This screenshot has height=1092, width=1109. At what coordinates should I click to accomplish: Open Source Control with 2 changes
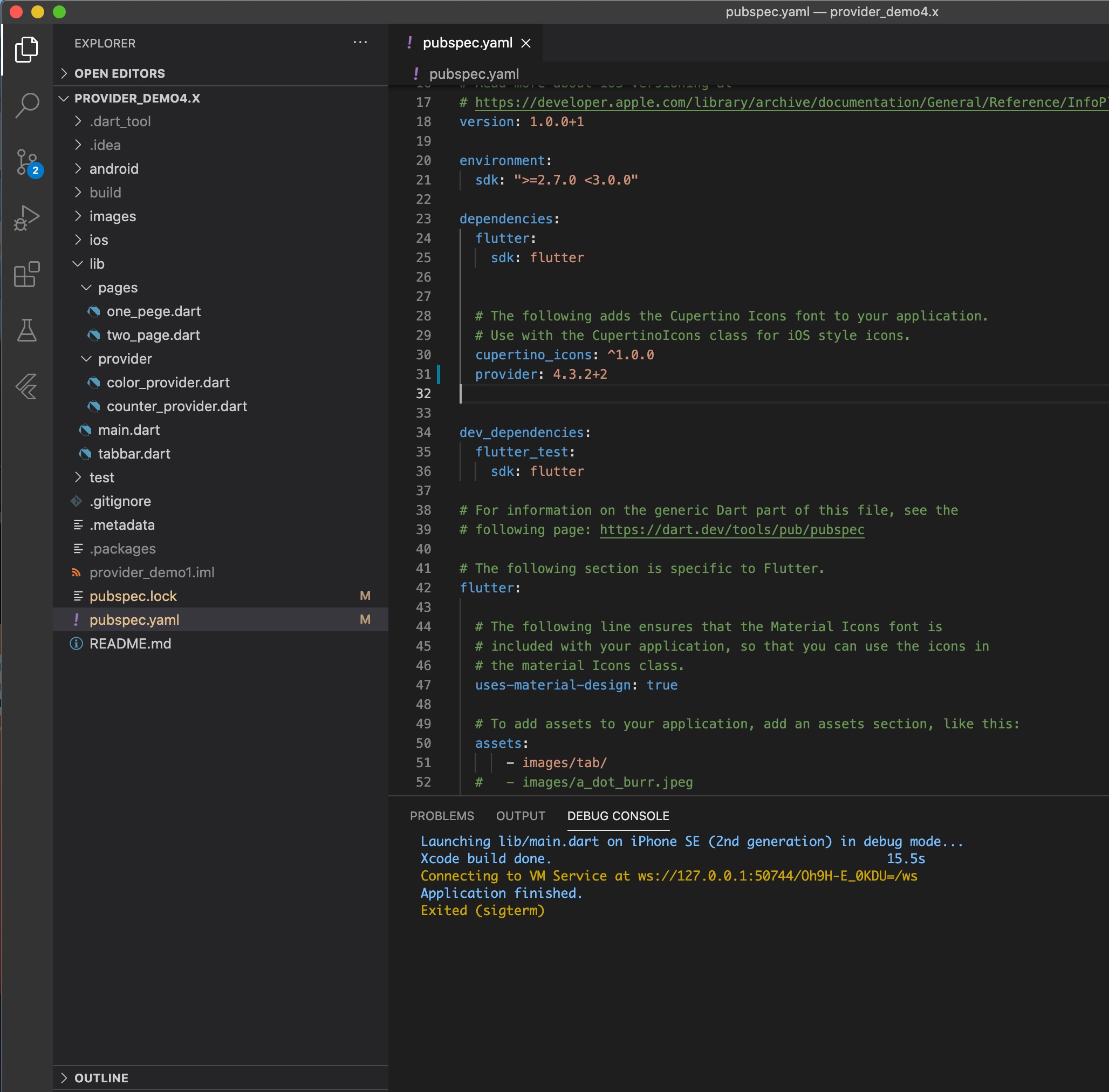(x=28, y=163)
